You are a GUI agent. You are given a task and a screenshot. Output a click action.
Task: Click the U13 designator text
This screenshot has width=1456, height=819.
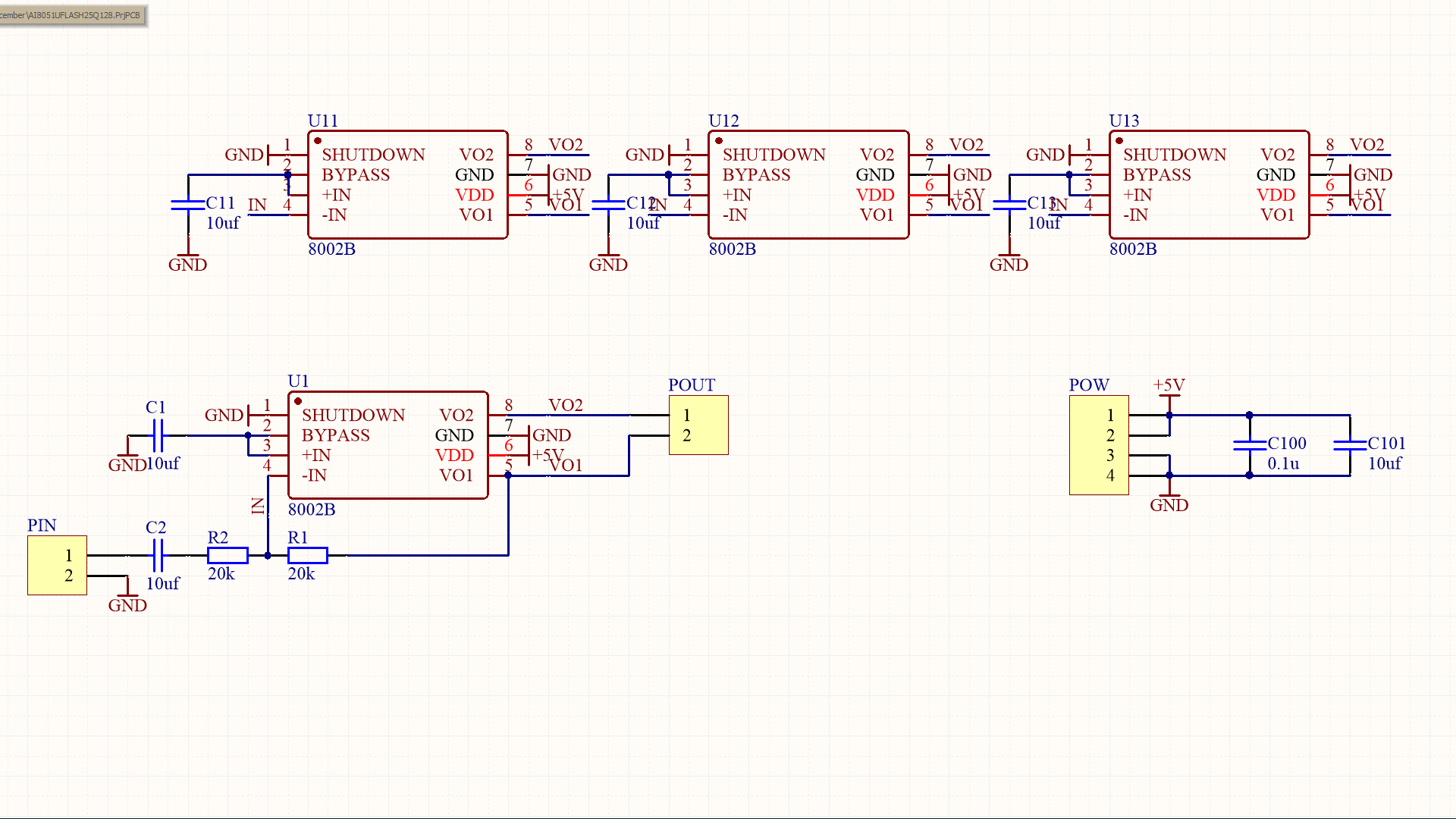point(1124,121)
